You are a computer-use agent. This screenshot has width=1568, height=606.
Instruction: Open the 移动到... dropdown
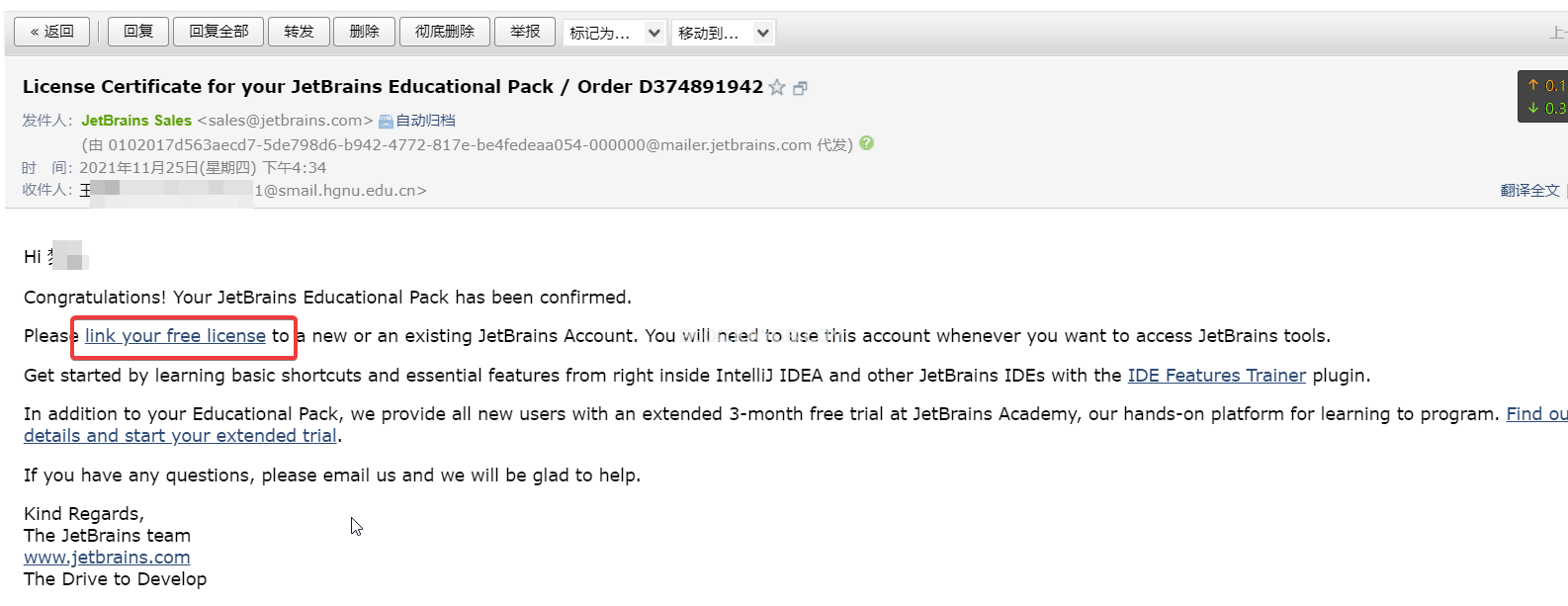point(724,33)
